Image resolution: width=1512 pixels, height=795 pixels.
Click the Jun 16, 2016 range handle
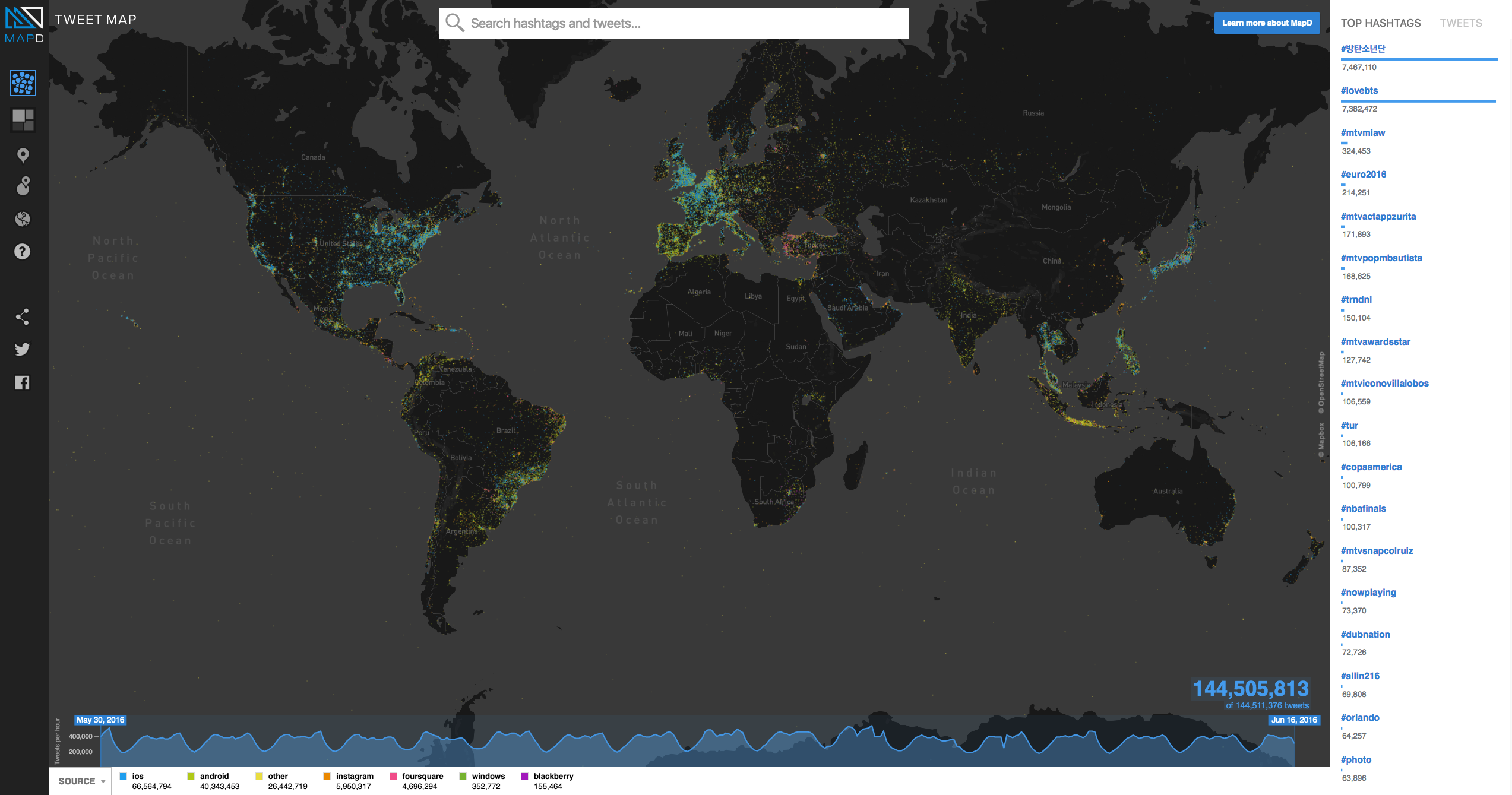click(1293, 720)
